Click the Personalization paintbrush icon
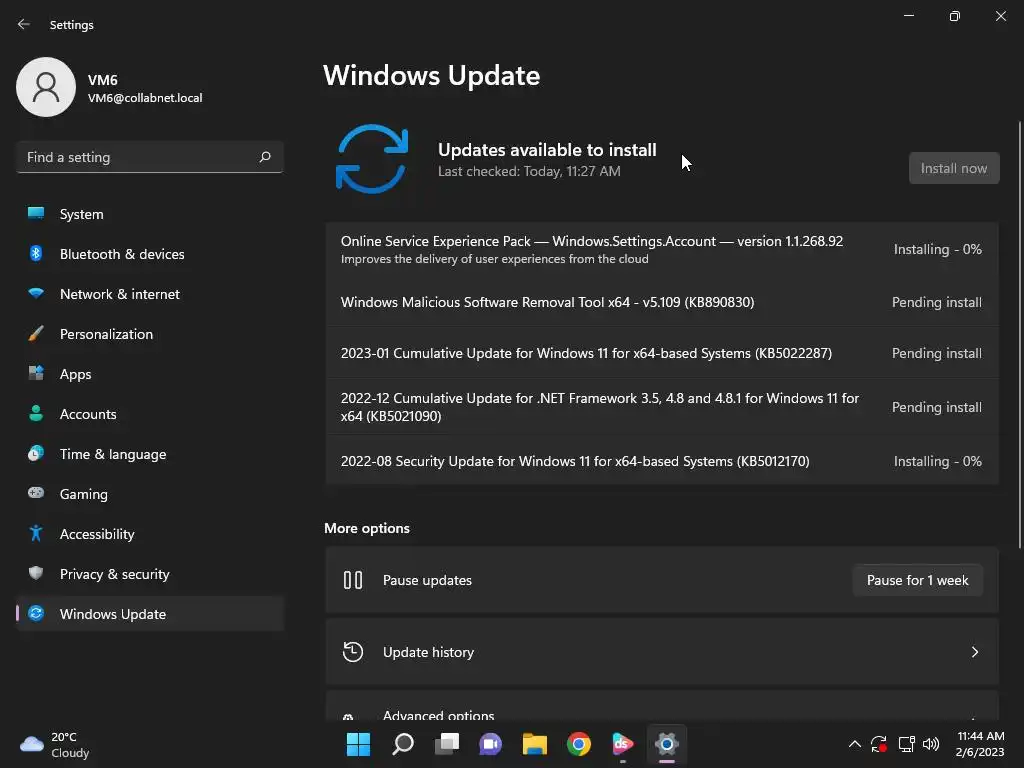The width and height of the screenshot is (1024, 768). tap(36, 333)
